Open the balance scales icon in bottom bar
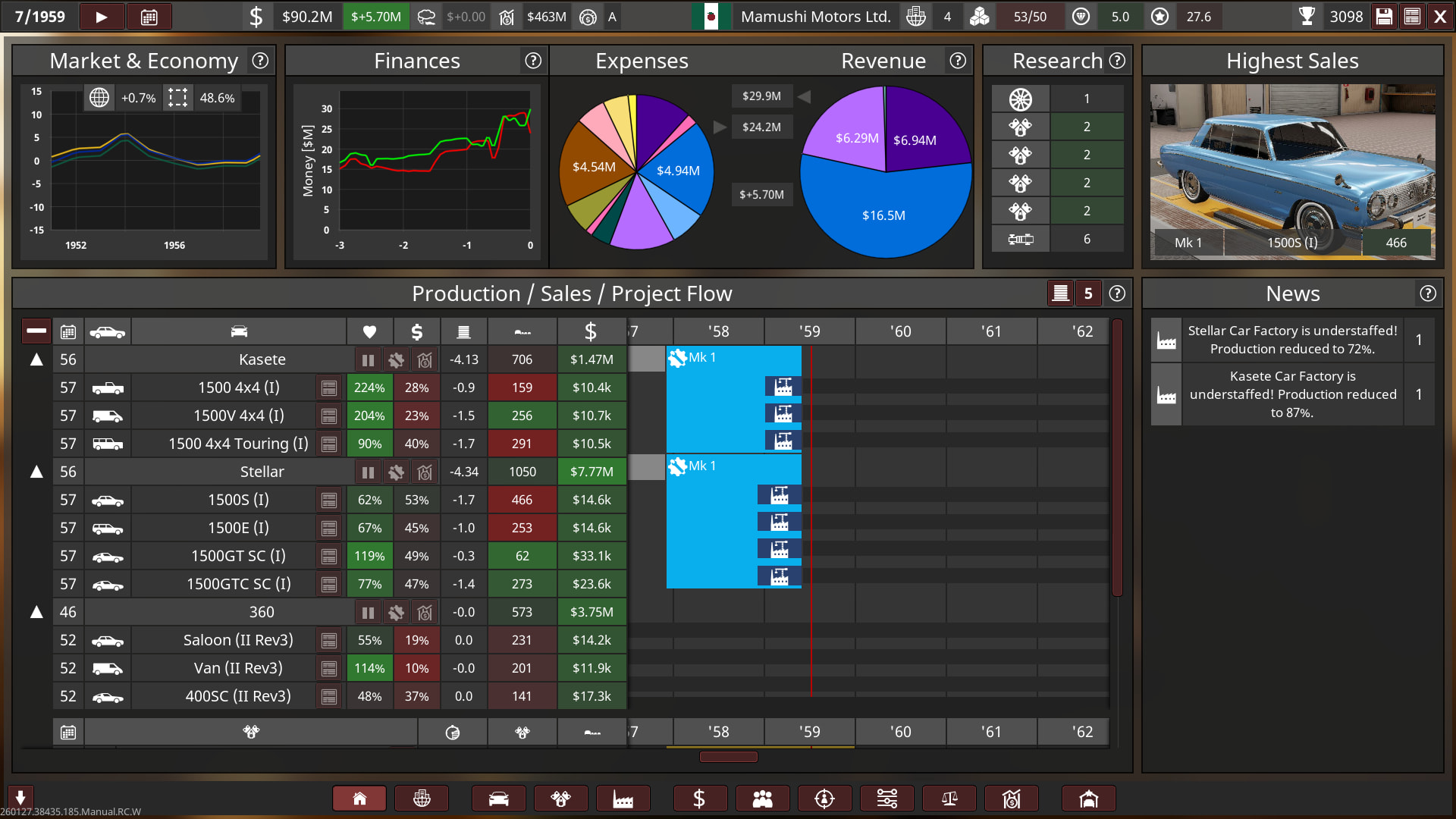 click(949, 799)
